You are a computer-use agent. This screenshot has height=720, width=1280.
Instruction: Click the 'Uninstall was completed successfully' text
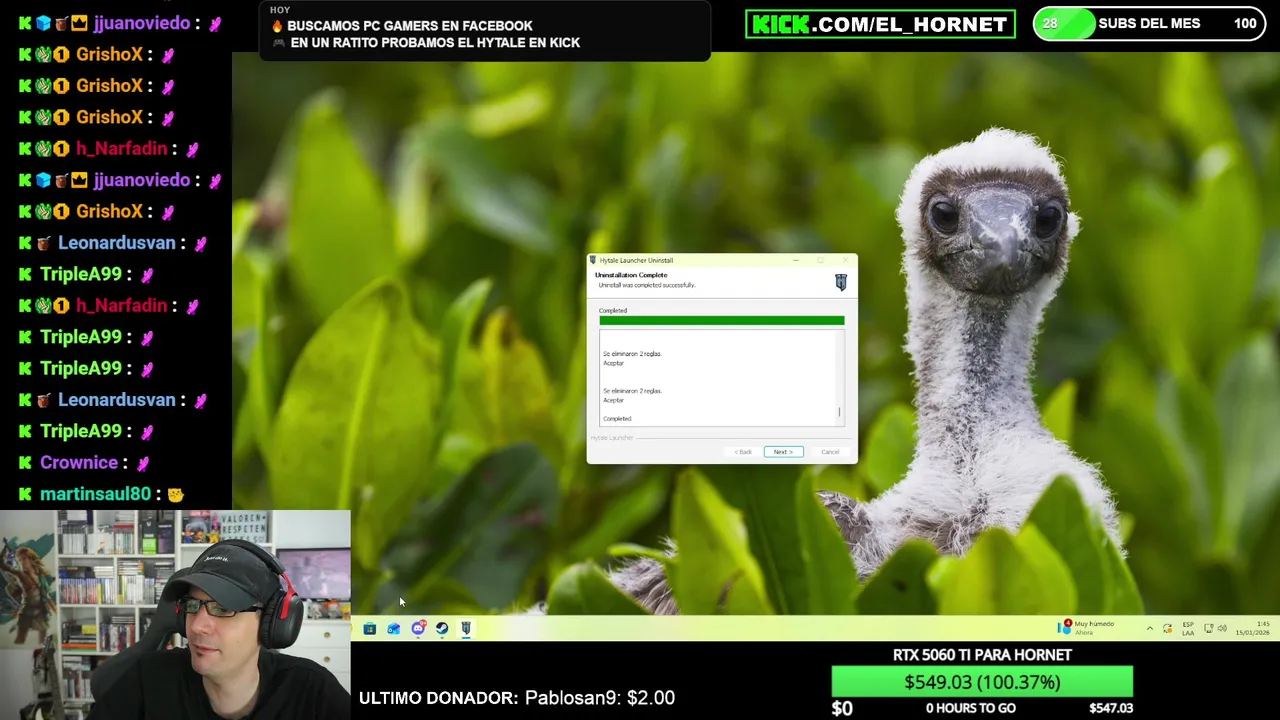click(646, 285)
